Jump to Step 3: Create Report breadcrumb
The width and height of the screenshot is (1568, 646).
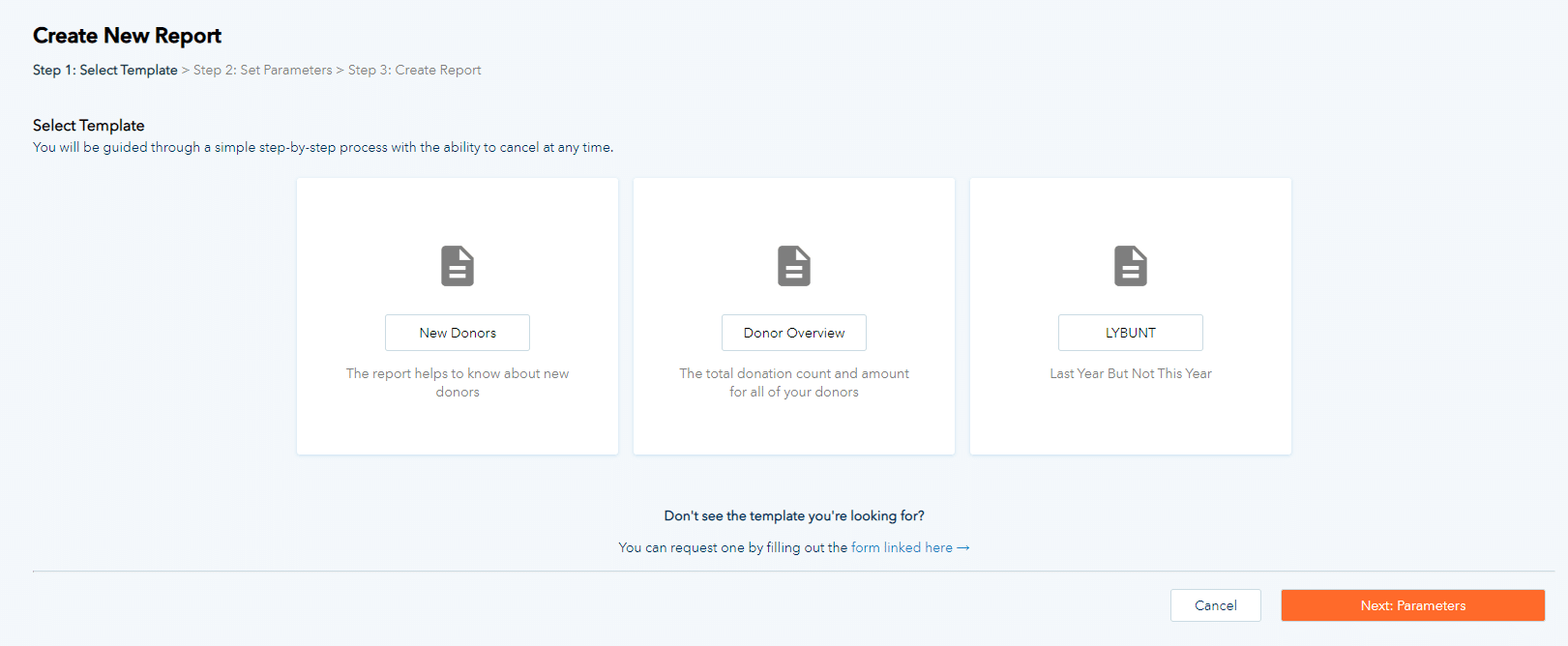click(414, 70)
